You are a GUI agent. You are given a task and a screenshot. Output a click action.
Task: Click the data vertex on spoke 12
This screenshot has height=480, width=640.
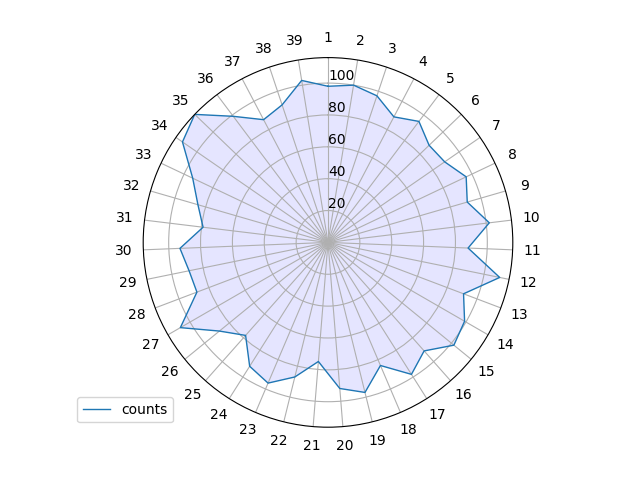click(499, 278)
